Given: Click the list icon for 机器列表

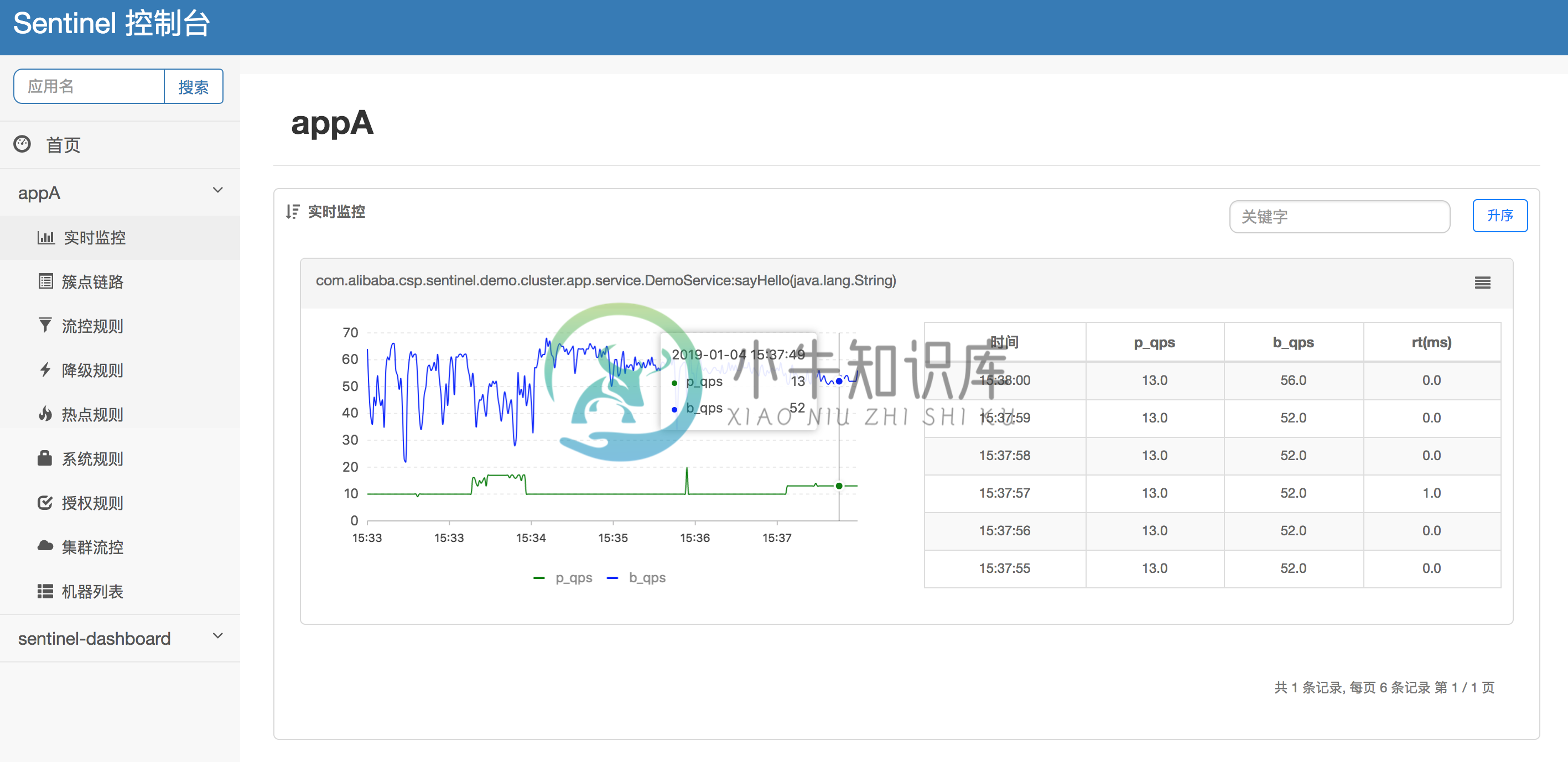Looking at the screenshot, I should click(x=45, y=591).
